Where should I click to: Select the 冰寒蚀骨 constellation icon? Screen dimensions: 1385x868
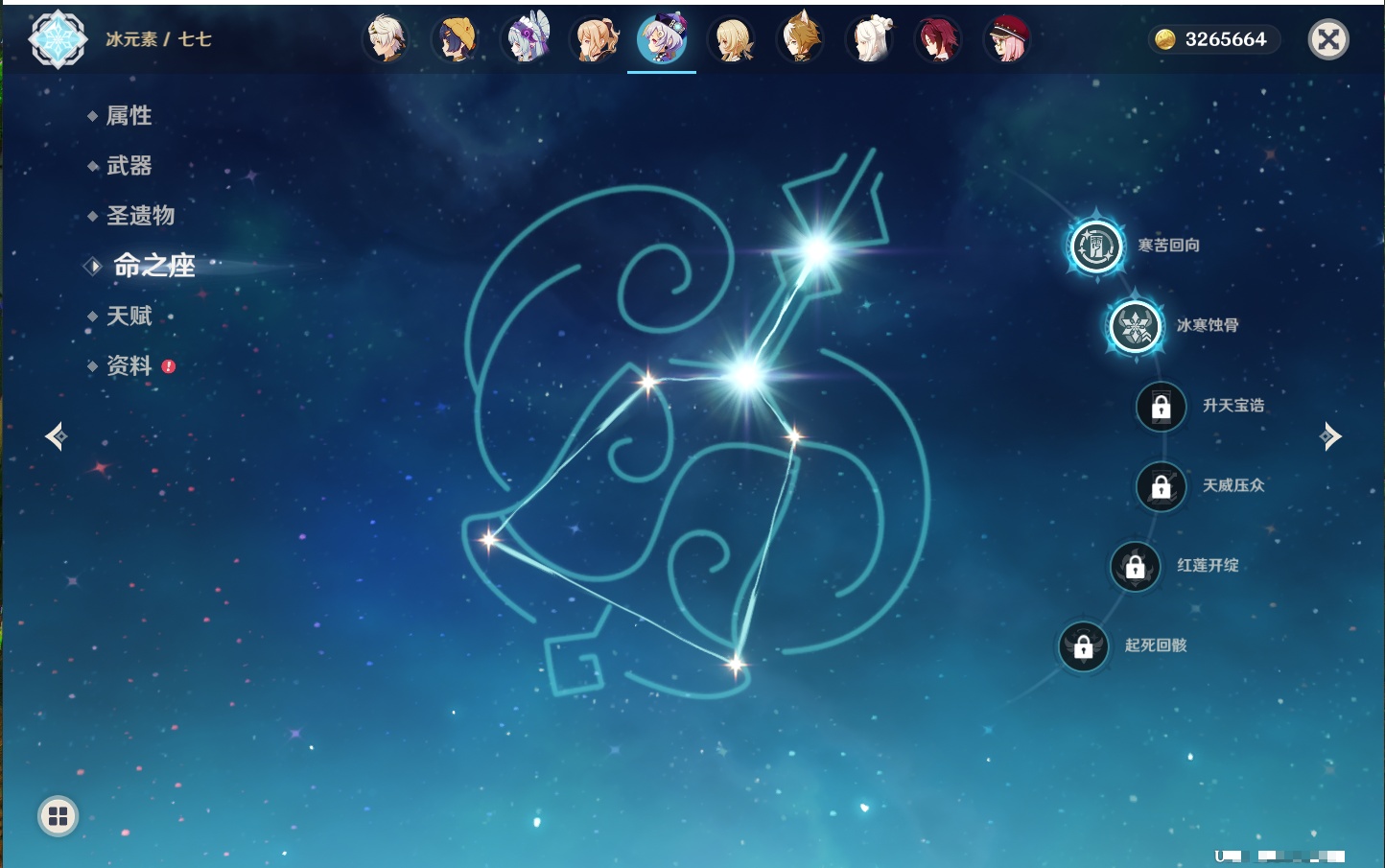point(1135,326)
